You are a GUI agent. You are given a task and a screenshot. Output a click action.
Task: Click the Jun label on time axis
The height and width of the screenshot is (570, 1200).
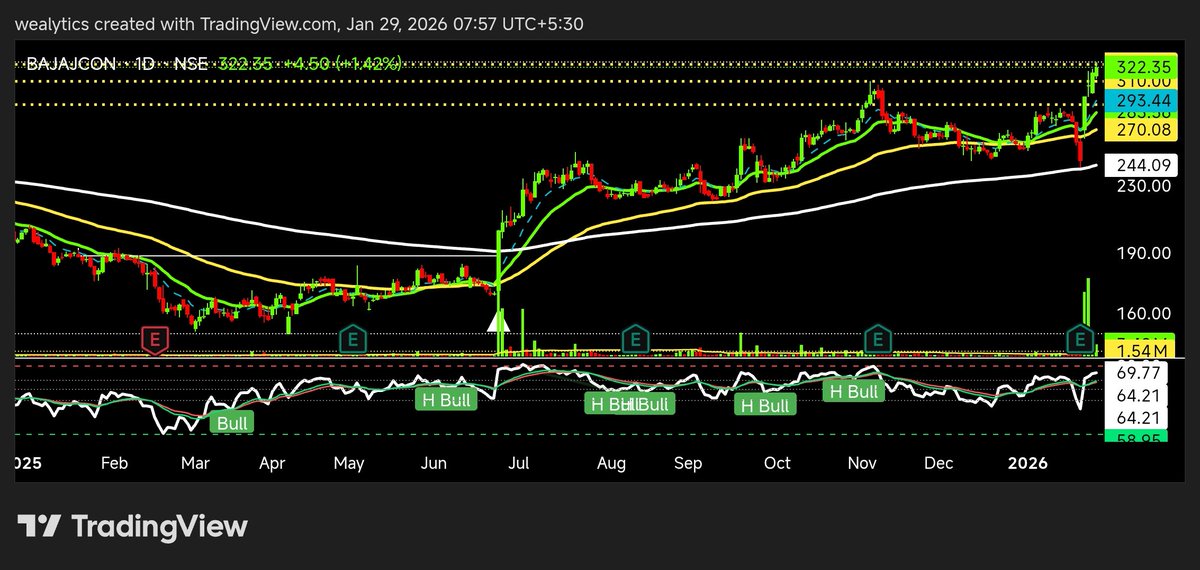(434, 463)
